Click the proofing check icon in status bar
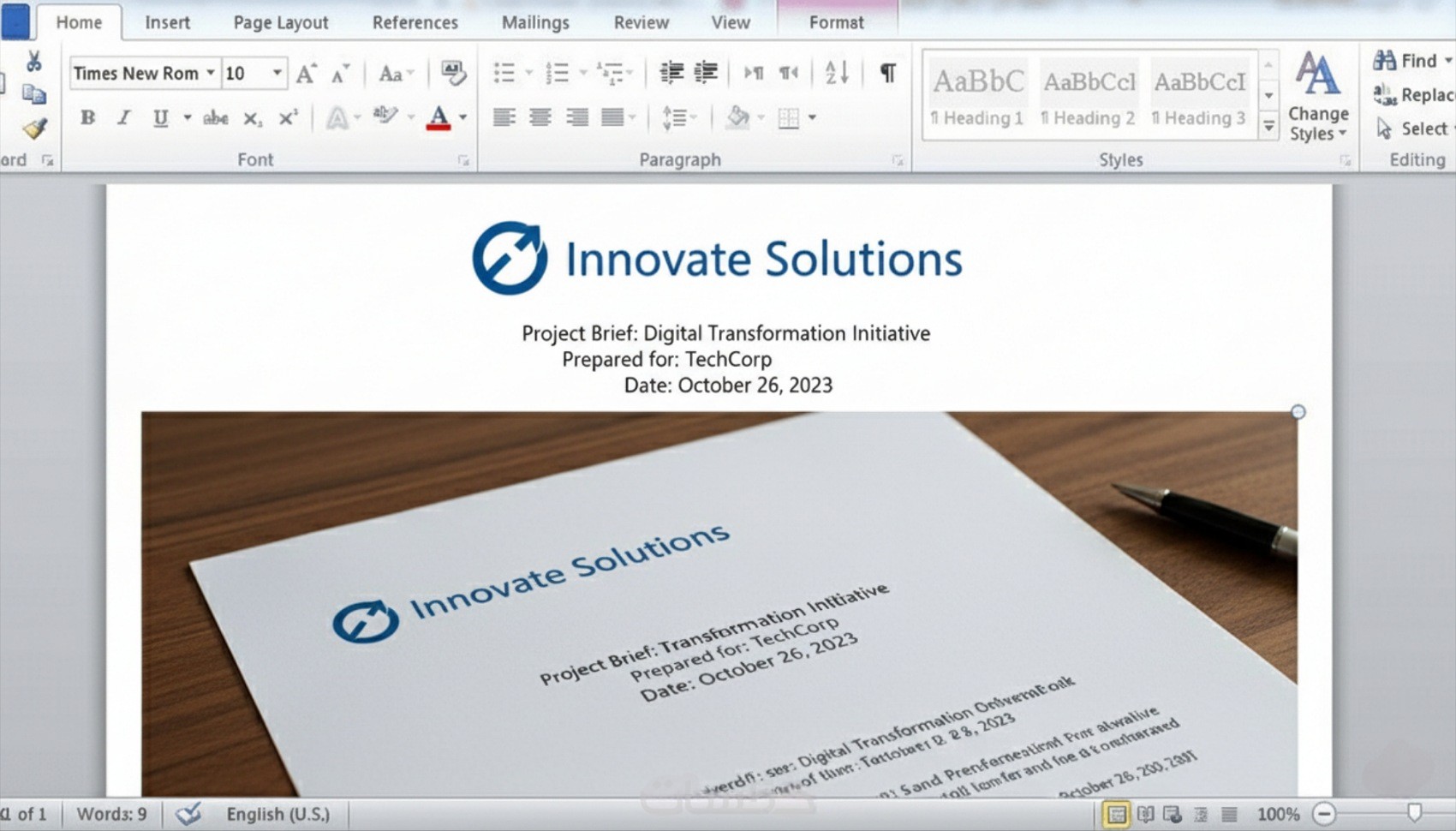The image size is (1456, 831). [188, 813]
